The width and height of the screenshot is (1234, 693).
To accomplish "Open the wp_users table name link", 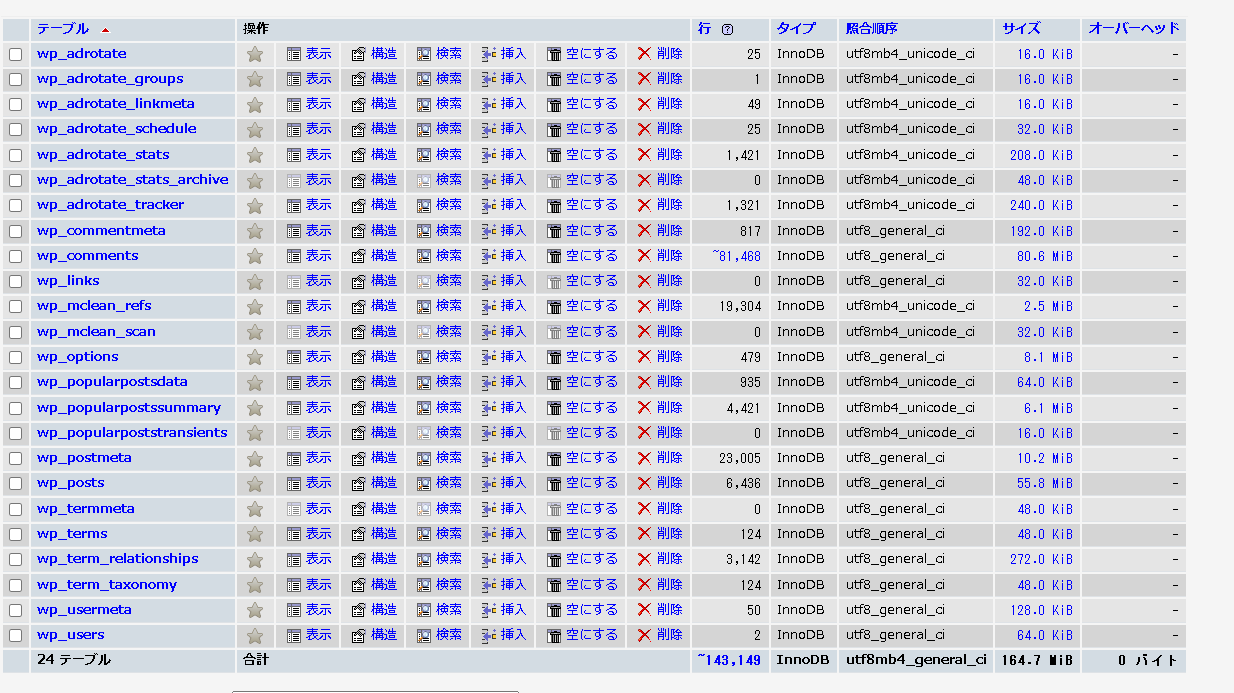I will [x=71, y=635].
